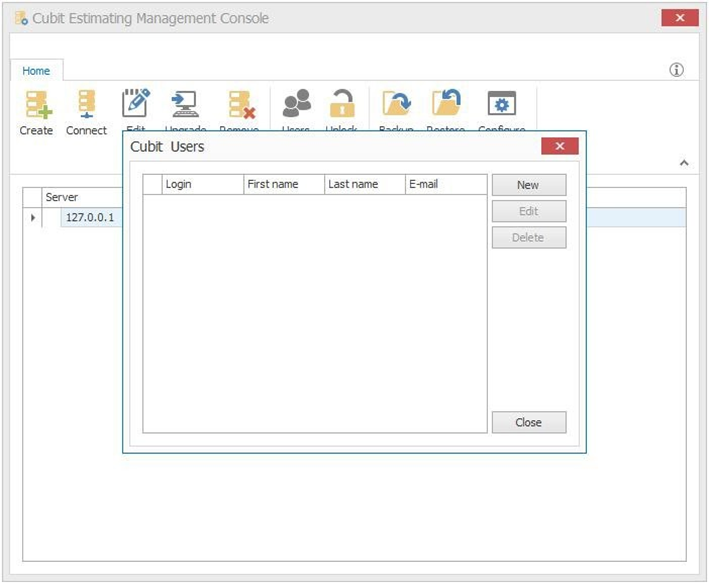Viewport: 709px width, 583px height.
Task: Click the Unlock padlock icon
Action: tap(342, 103)
